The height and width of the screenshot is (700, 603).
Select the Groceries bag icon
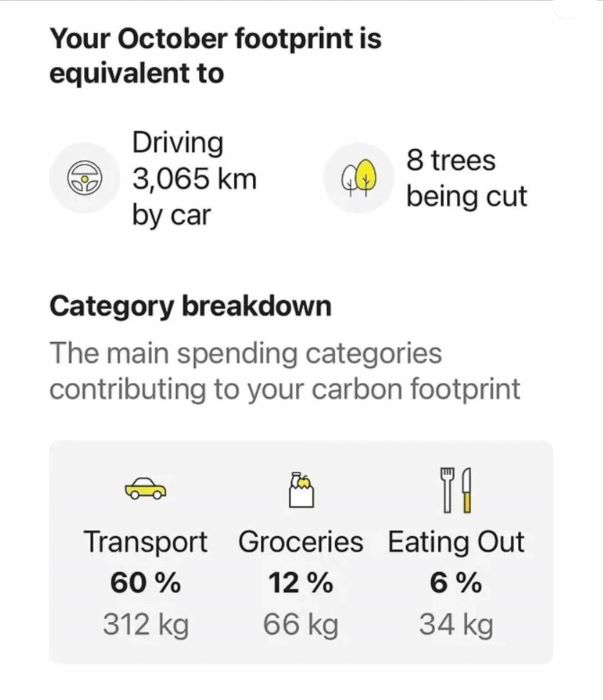coord(301,488)
